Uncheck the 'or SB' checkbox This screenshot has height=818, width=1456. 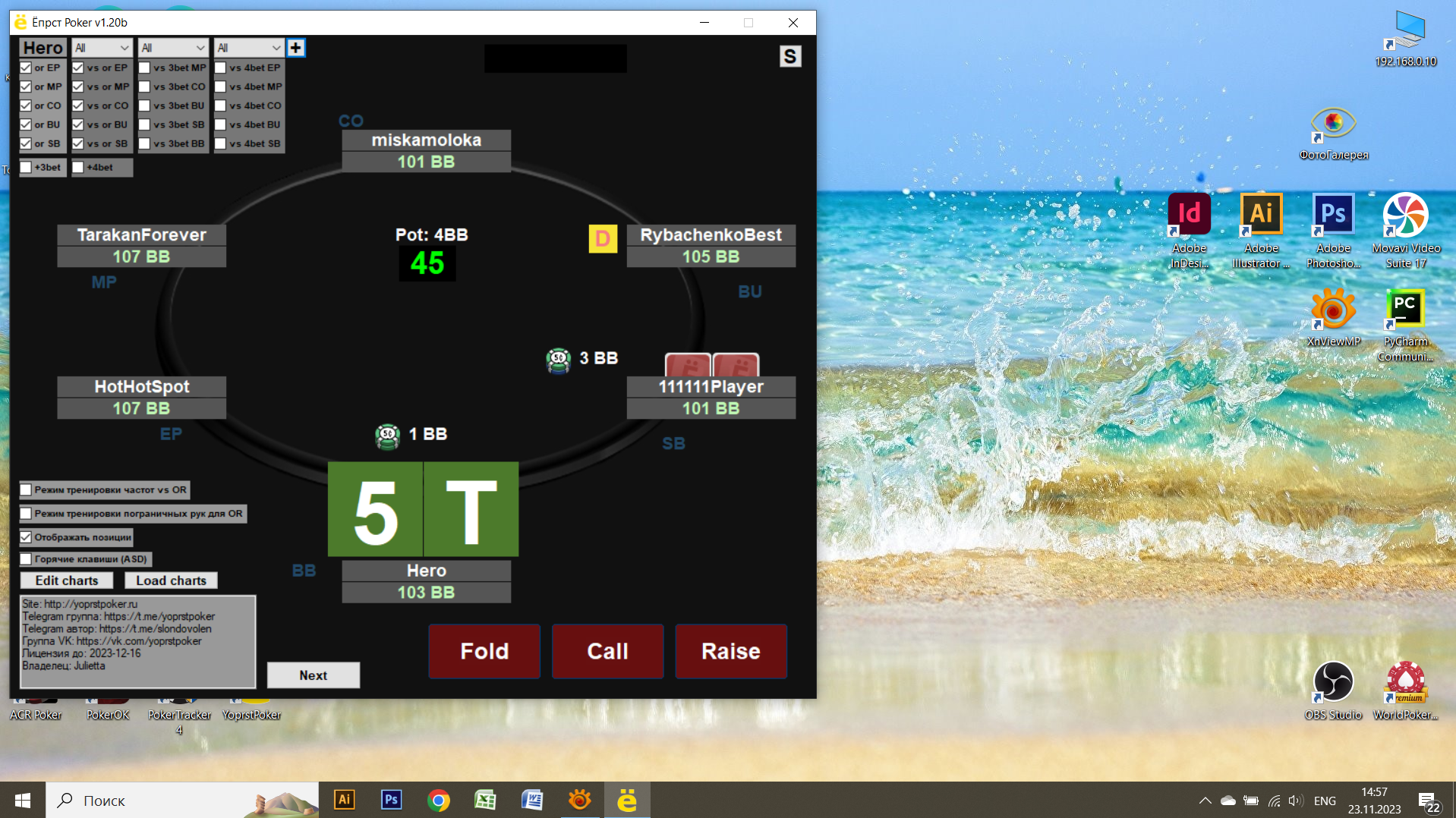tap(26, 143)
